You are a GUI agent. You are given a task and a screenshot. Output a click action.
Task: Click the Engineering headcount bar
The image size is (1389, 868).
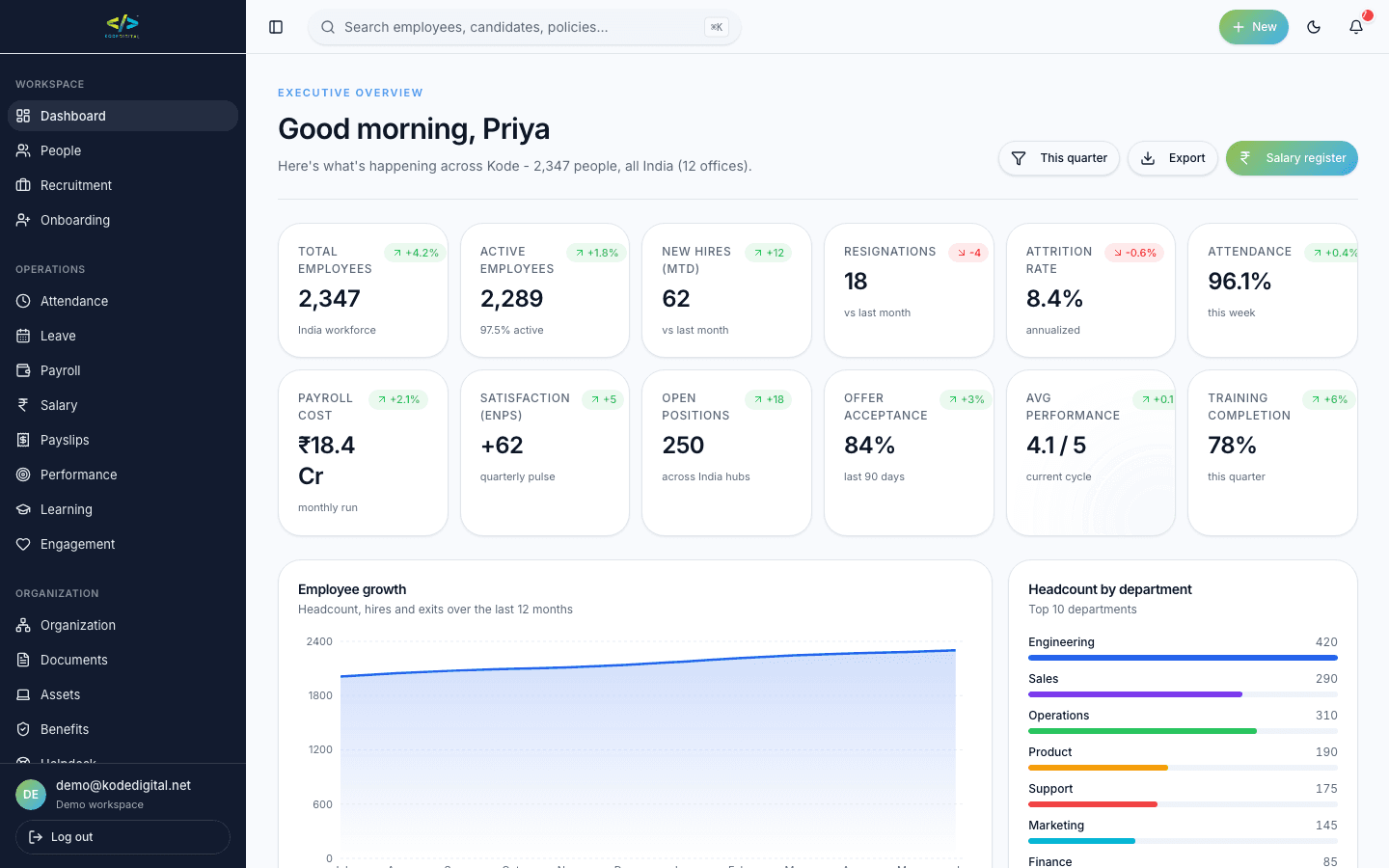tap(1183, 658)
